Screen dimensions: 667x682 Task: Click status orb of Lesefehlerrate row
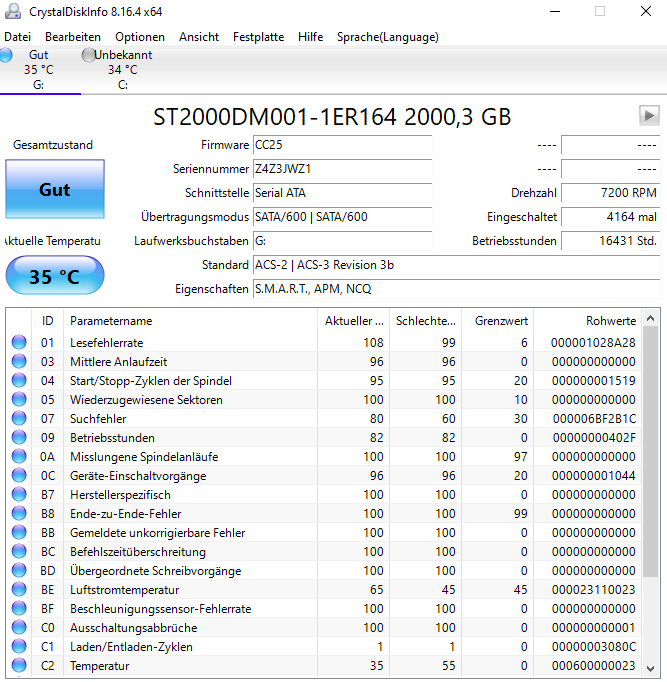[19, 342]
